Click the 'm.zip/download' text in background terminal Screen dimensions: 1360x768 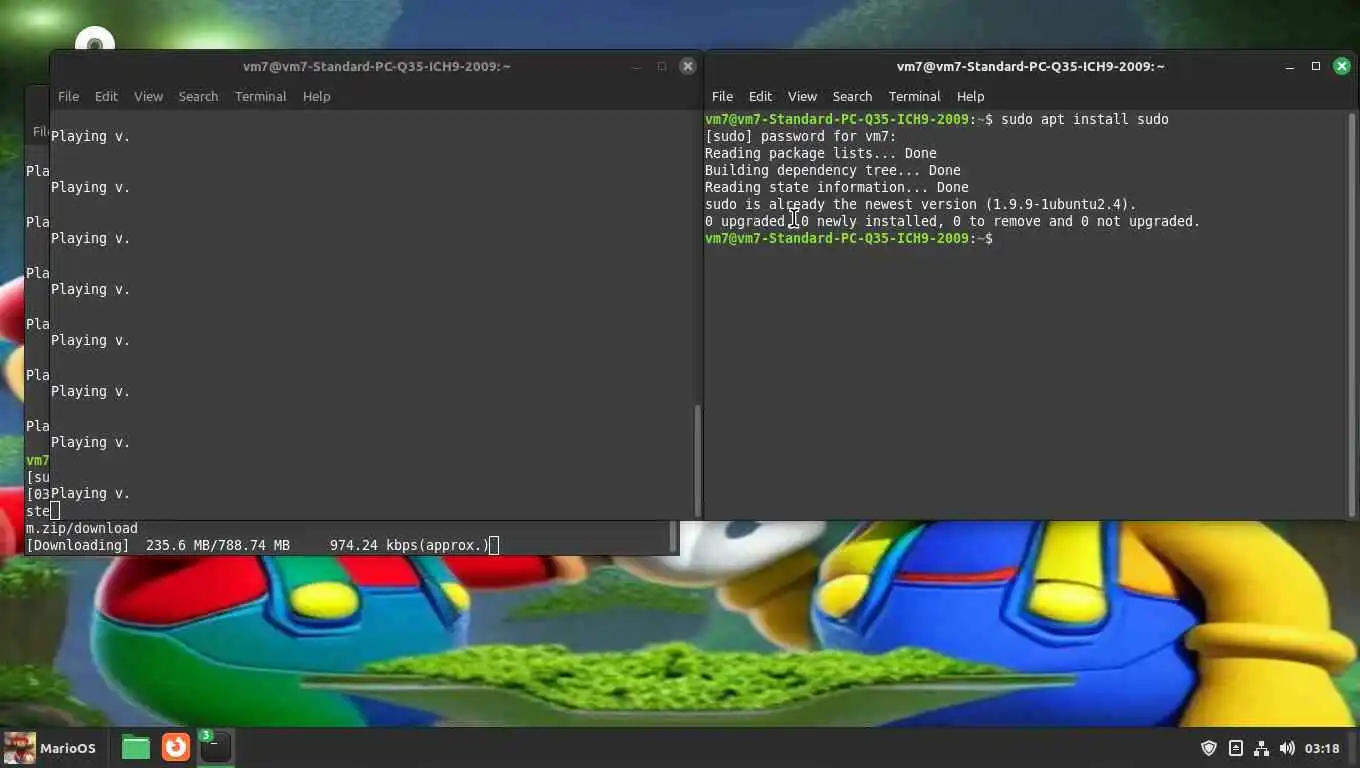(x=82, y=528)
